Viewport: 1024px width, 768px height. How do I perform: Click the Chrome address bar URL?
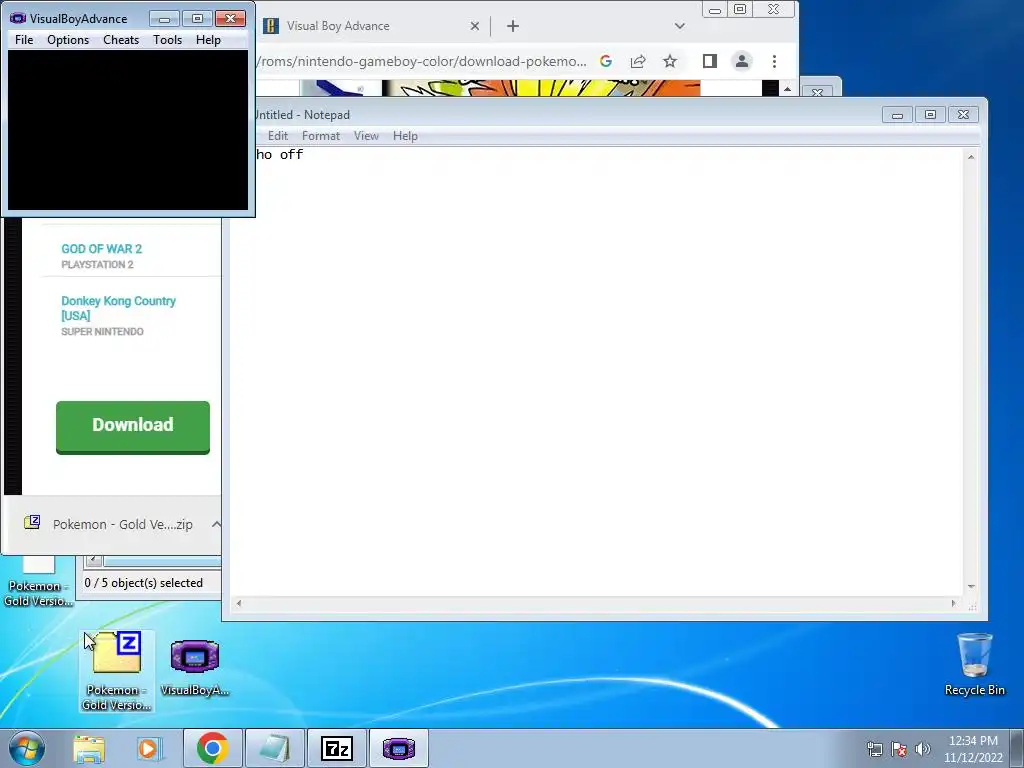[423, 61]
